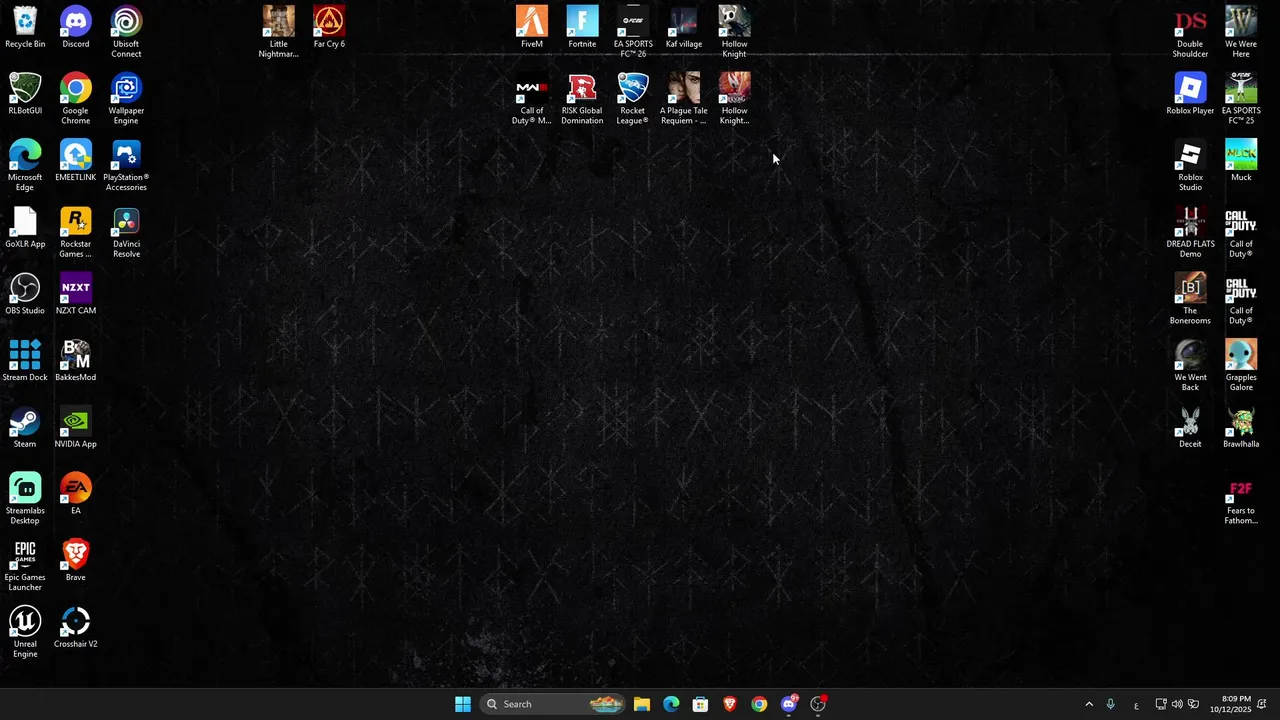Open the BakkesMod desktop shortcut
Viewport: 1280px width, 720px height.
point(76,361)
